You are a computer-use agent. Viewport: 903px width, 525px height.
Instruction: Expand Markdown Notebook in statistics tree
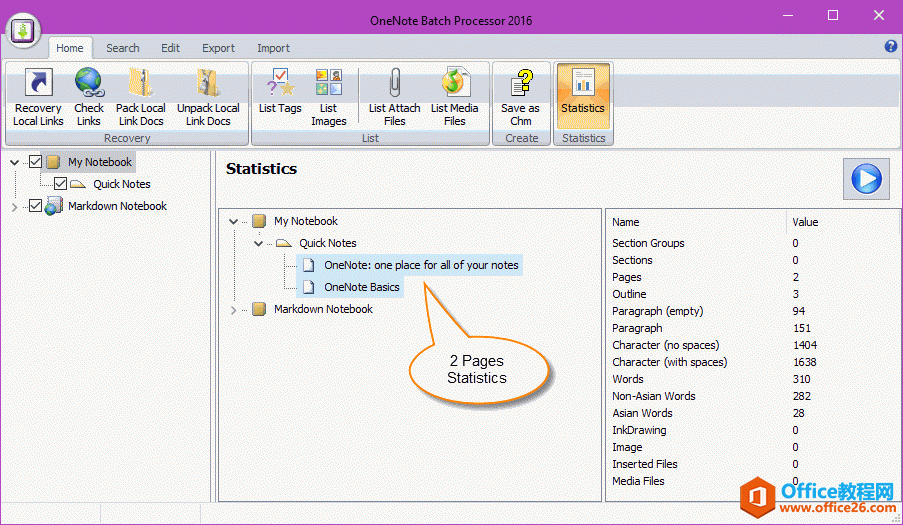click(233, 310)
